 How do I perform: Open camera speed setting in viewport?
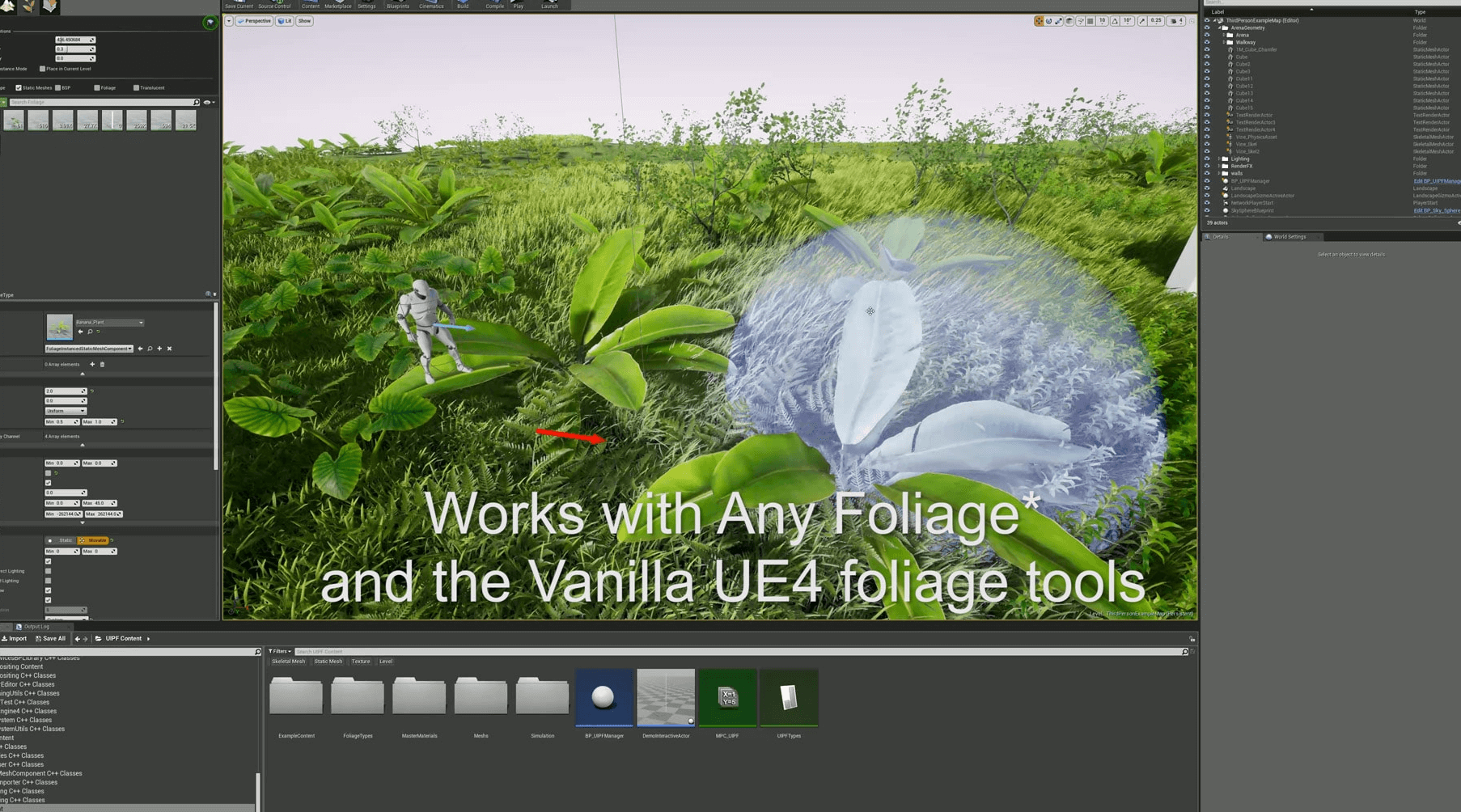[x=1177, y=21]
